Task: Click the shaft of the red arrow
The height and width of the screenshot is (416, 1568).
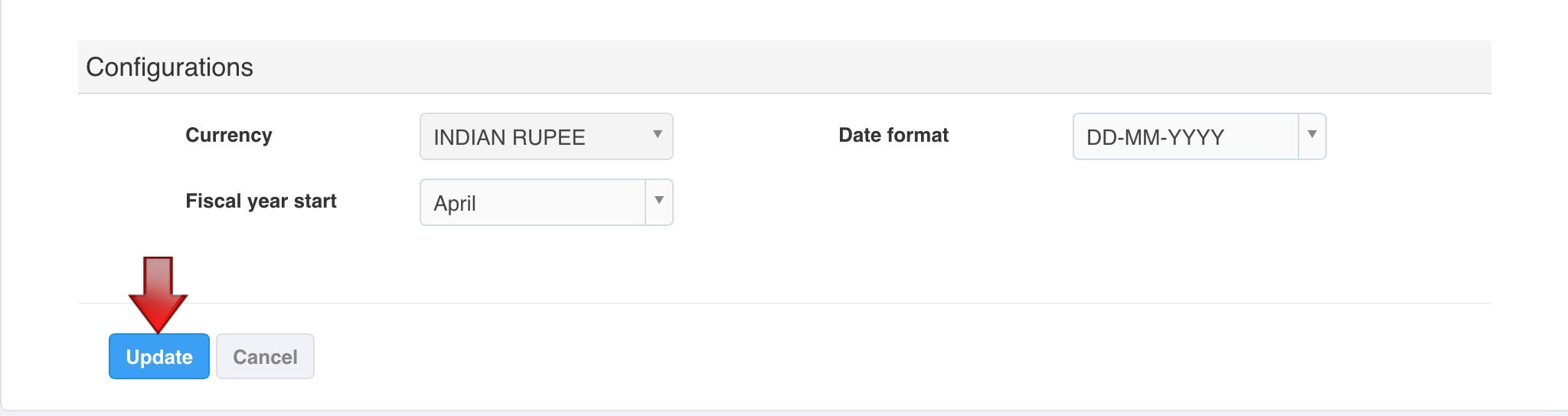Action: tap(158, 274)
